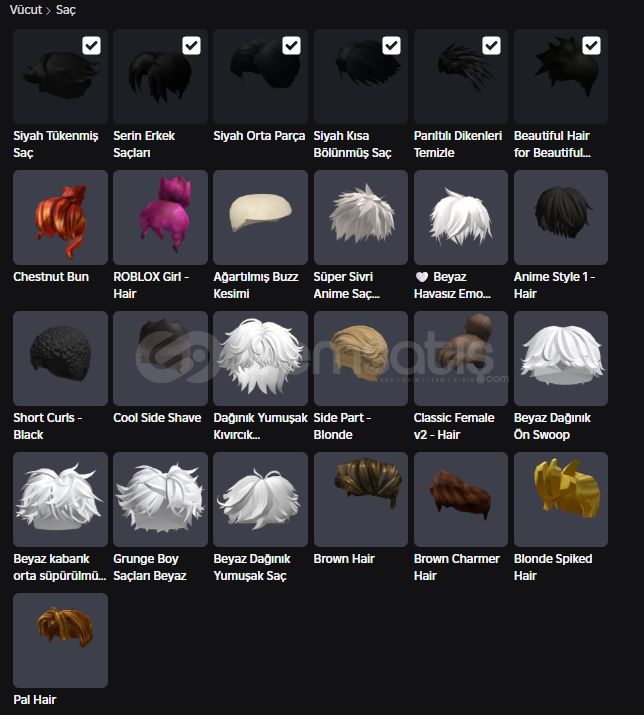The image size is (644, 715).
Task: Select the Ağartılmış Buzz Kesimi hair
Action: click(260, 218)
